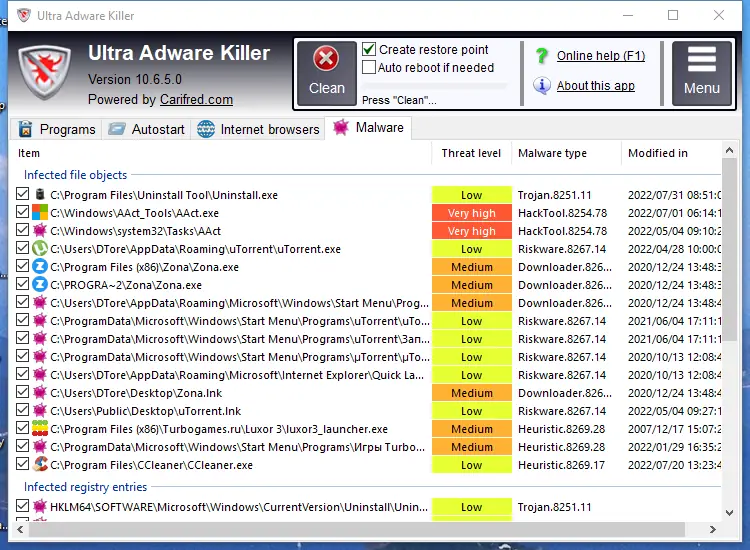Screen dimensions: 750x550
Task: Click the Programs tab trash icon
Action: point(25,129)
